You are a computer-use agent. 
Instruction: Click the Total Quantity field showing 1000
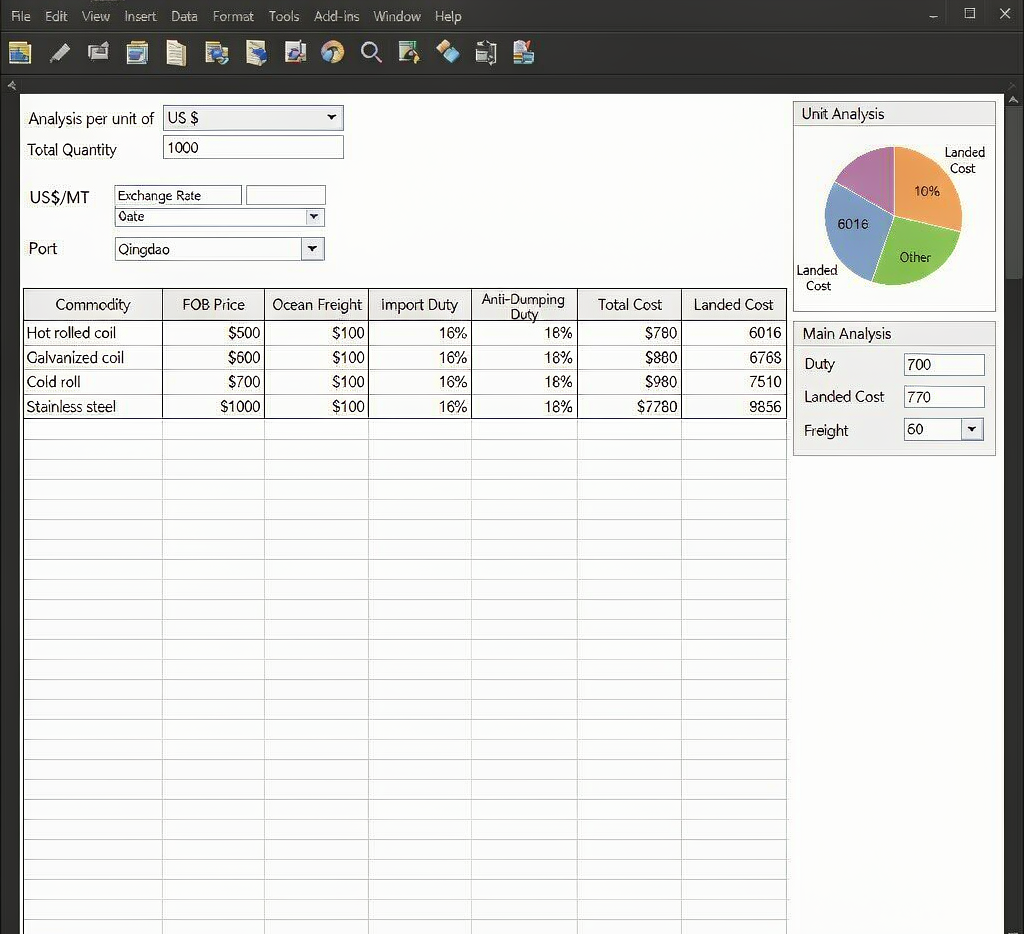point(253,148)
